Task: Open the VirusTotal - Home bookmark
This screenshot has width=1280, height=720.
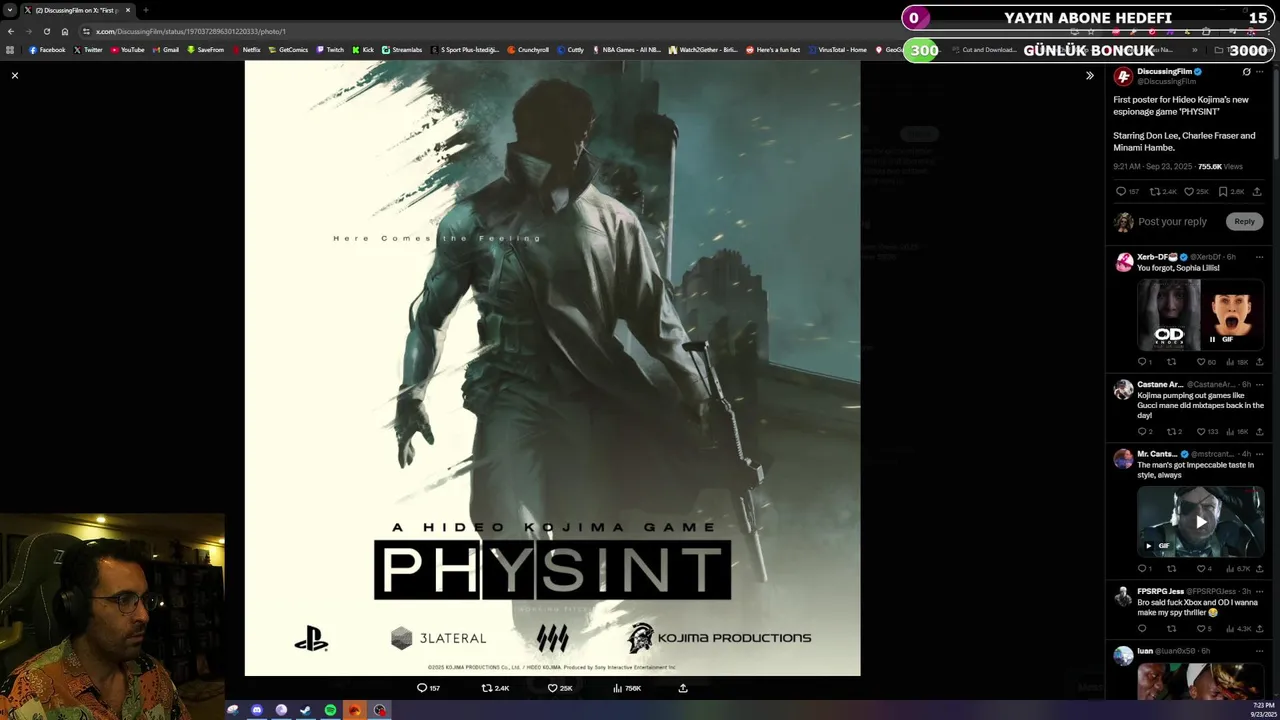Action: pos(837,49)
